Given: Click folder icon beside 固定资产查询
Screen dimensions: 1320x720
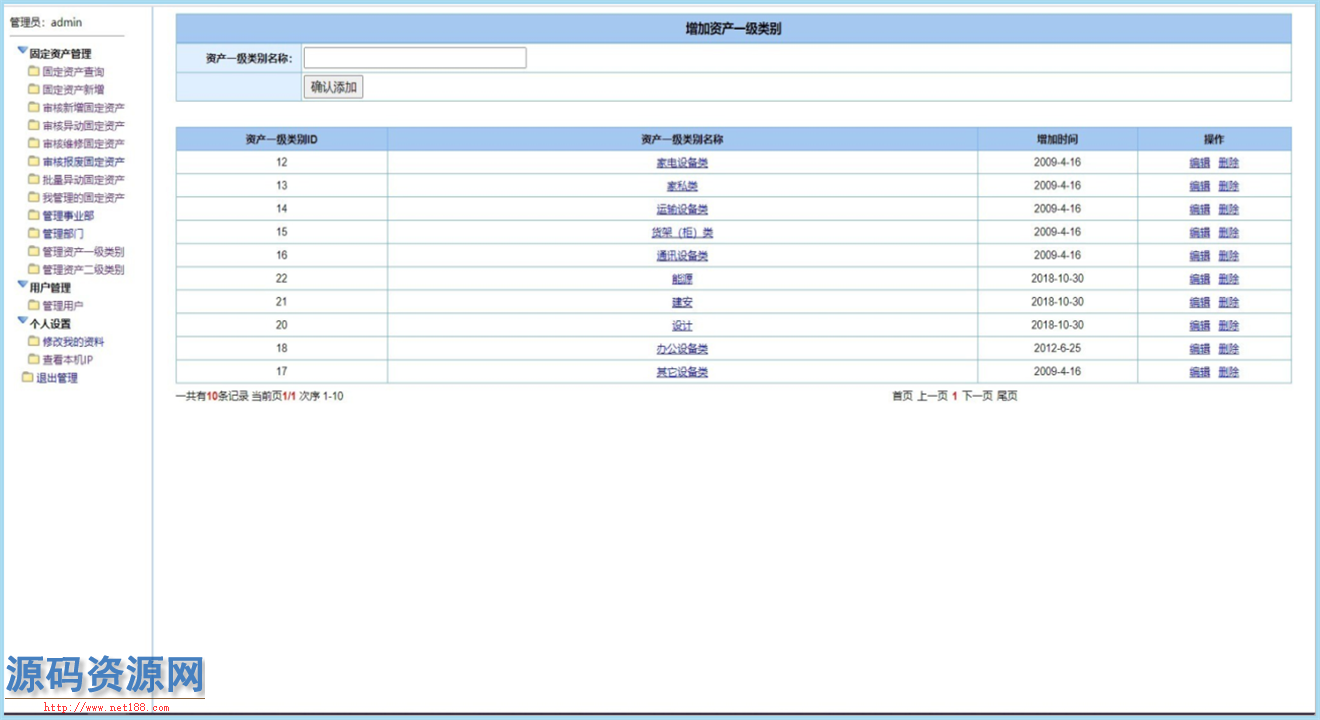Looking at the screenshot, I should 34,71.
